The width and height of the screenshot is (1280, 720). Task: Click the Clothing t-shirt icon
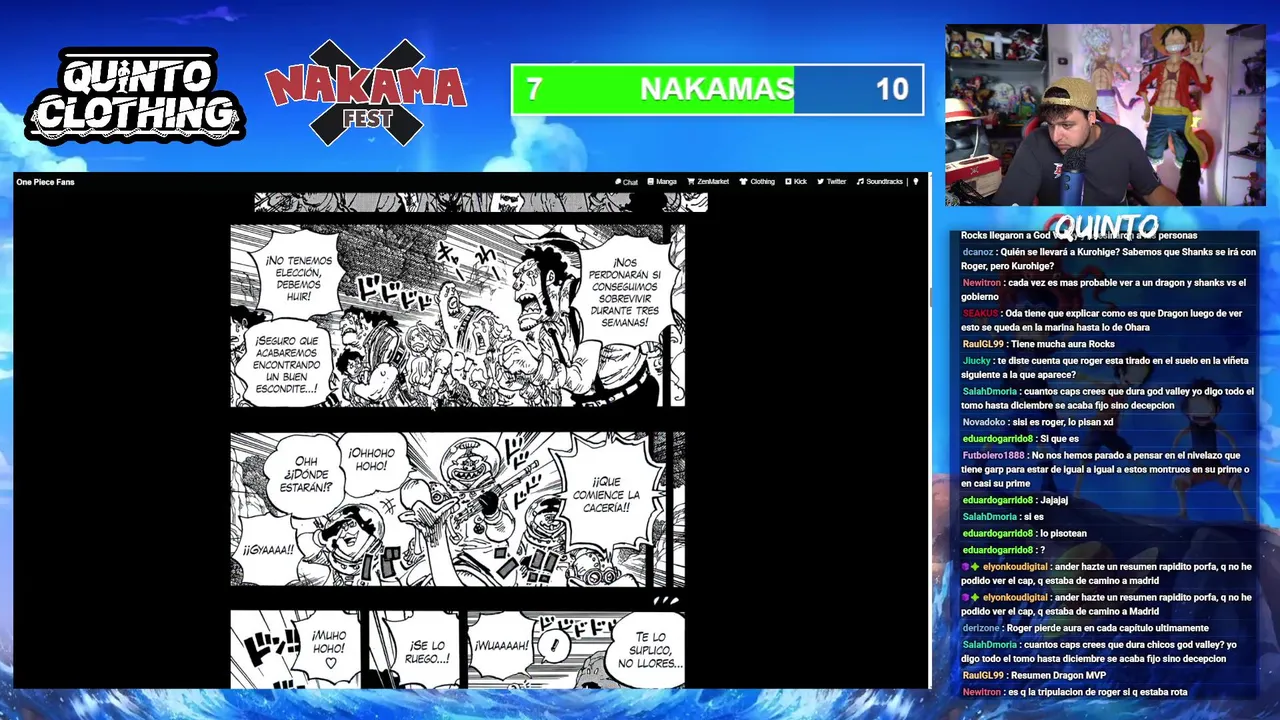click(743, 182)
